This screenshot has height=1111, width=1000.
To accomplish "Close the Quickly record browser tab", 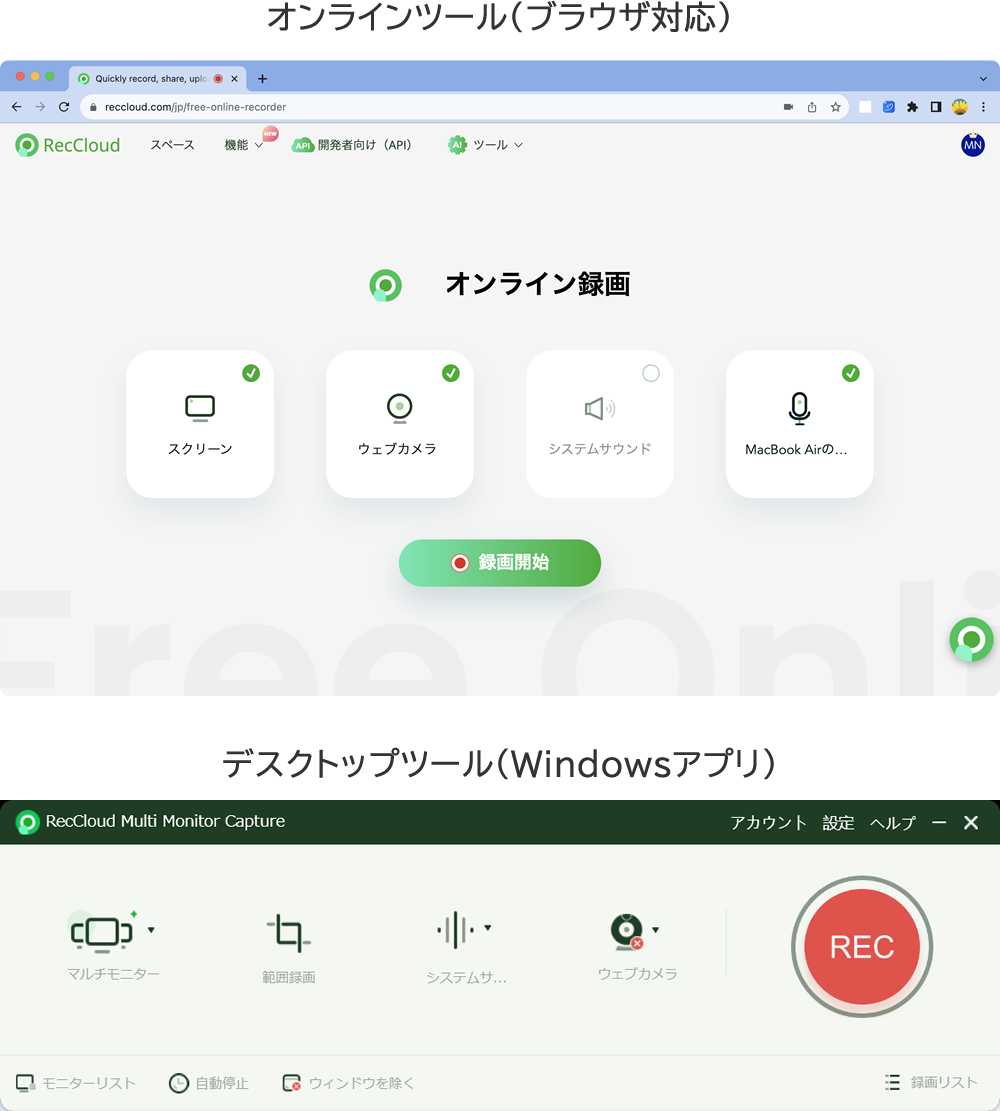I will (235, 79).
